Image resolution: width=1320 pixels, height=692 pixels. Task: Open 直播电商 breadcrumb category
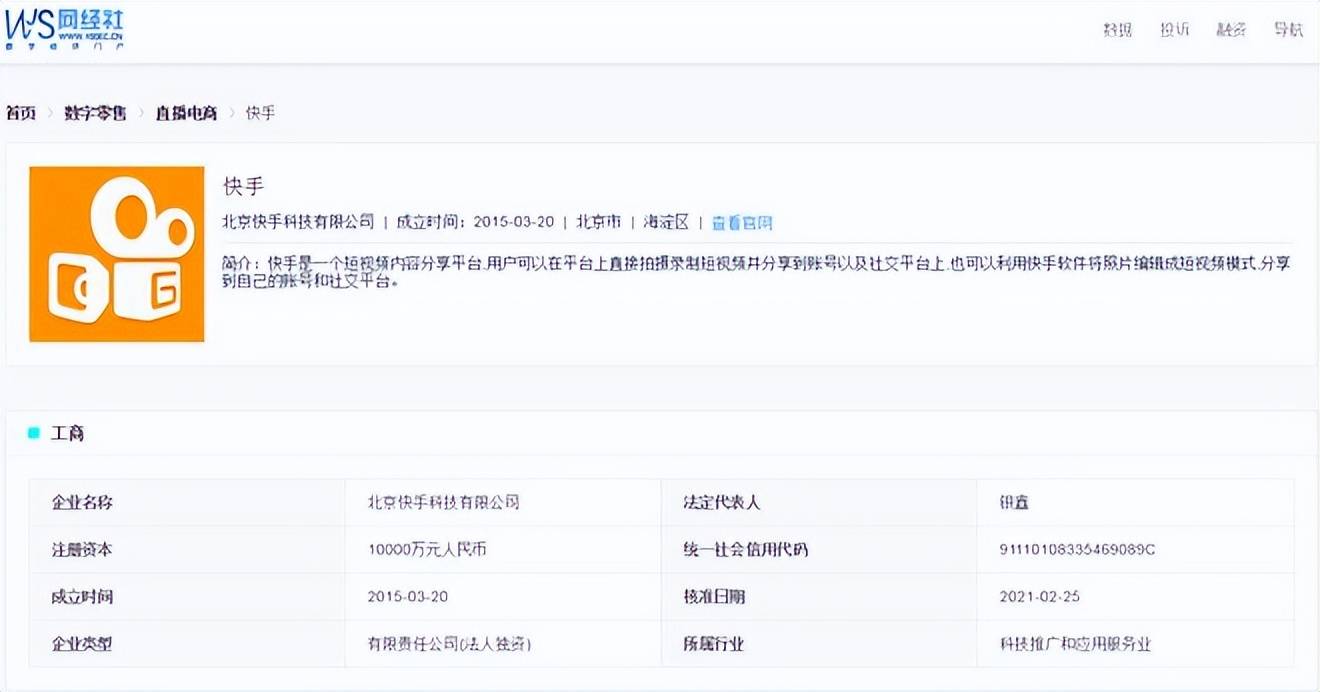(186, 113)
